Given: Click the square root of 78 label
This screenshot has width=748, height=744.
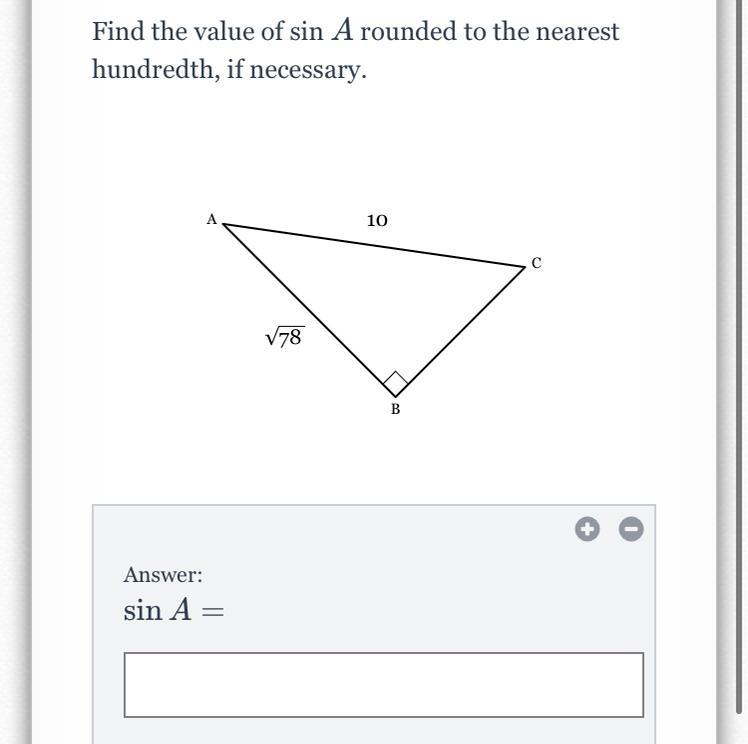Looking at the screenshot, I should pos(285,337).
